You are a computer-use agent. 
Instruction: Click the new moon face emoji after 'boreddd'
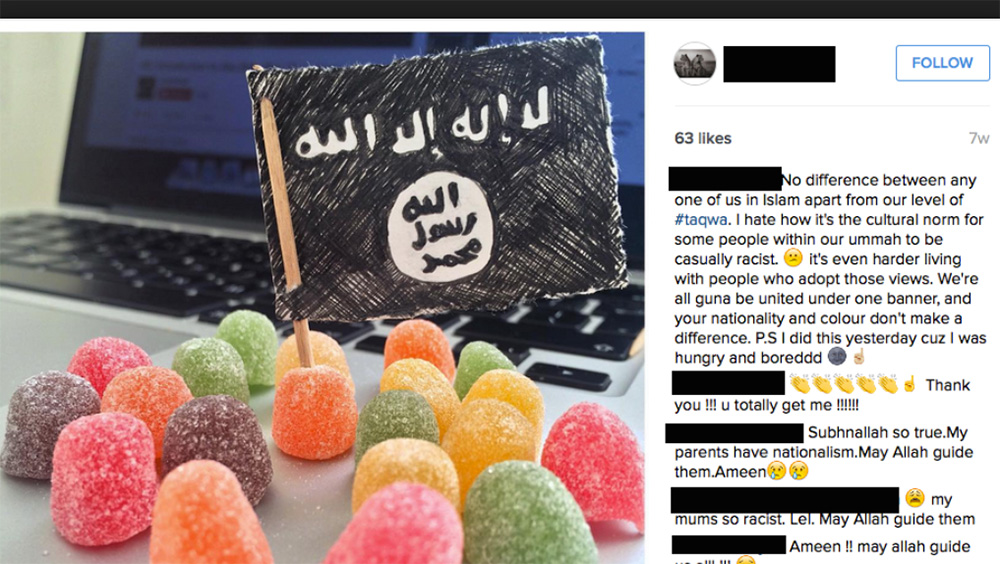point(837,357)
